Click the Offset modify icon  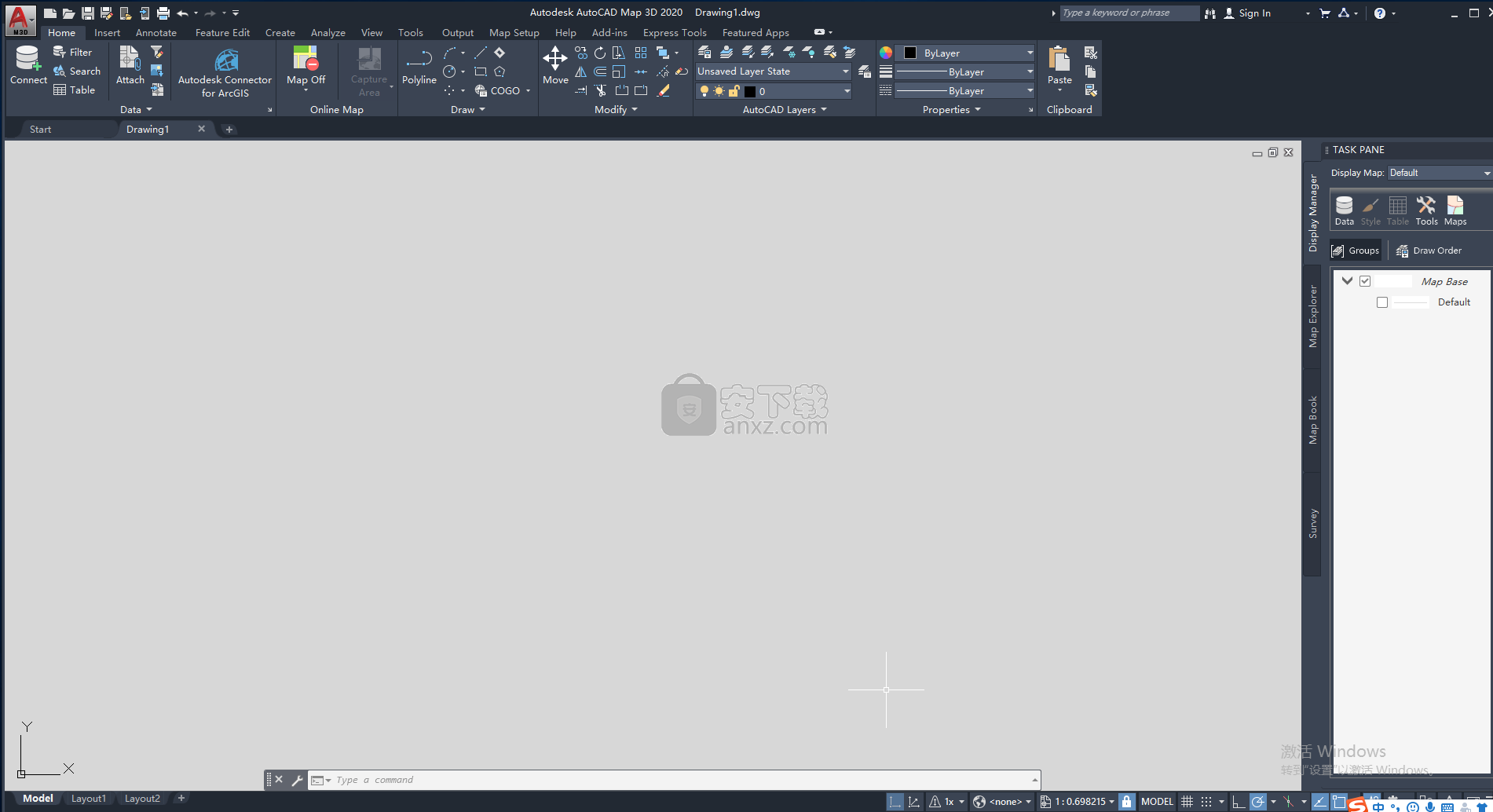[600, 71]
